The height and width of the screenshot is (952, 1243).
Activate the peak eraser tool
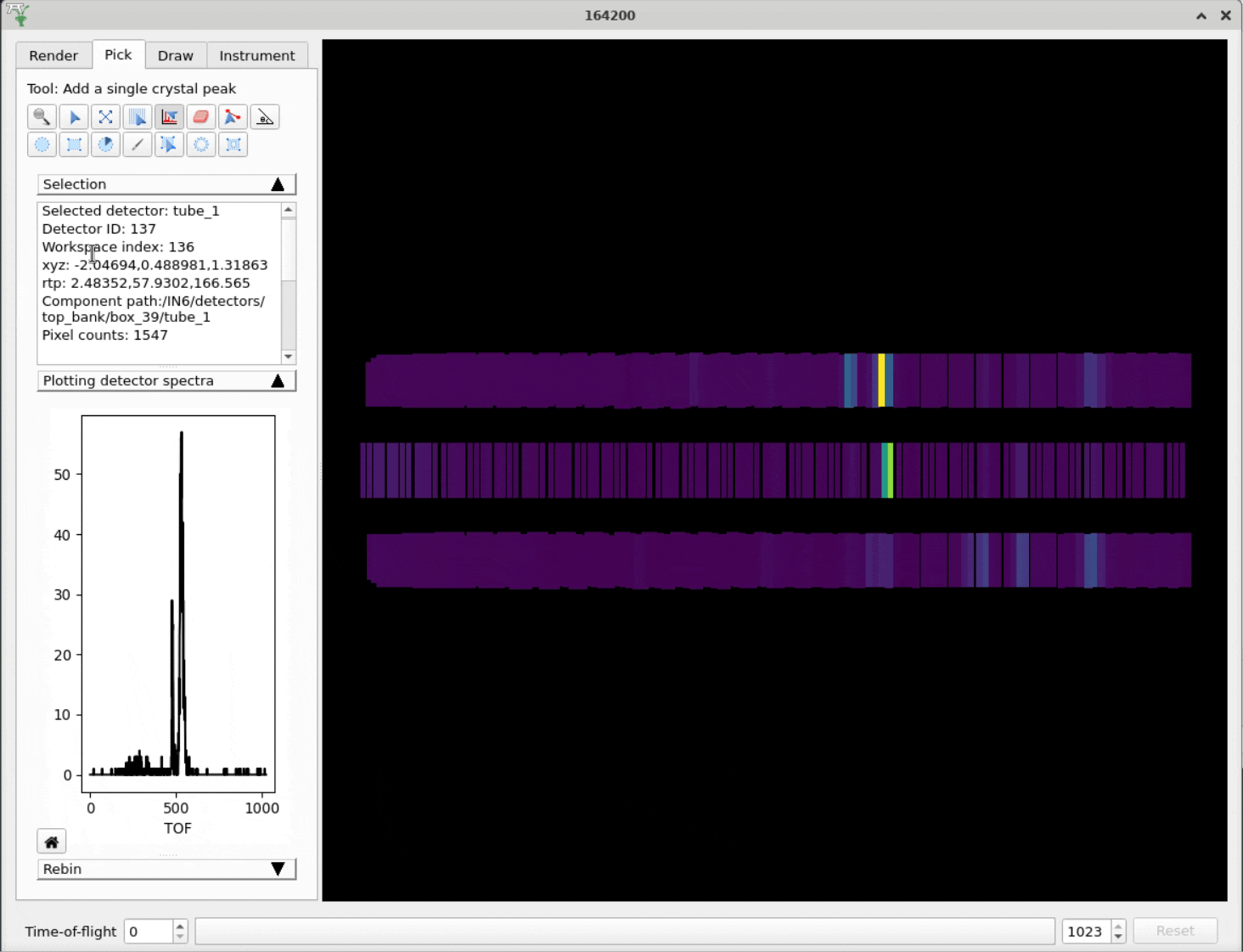coord(201,117)
